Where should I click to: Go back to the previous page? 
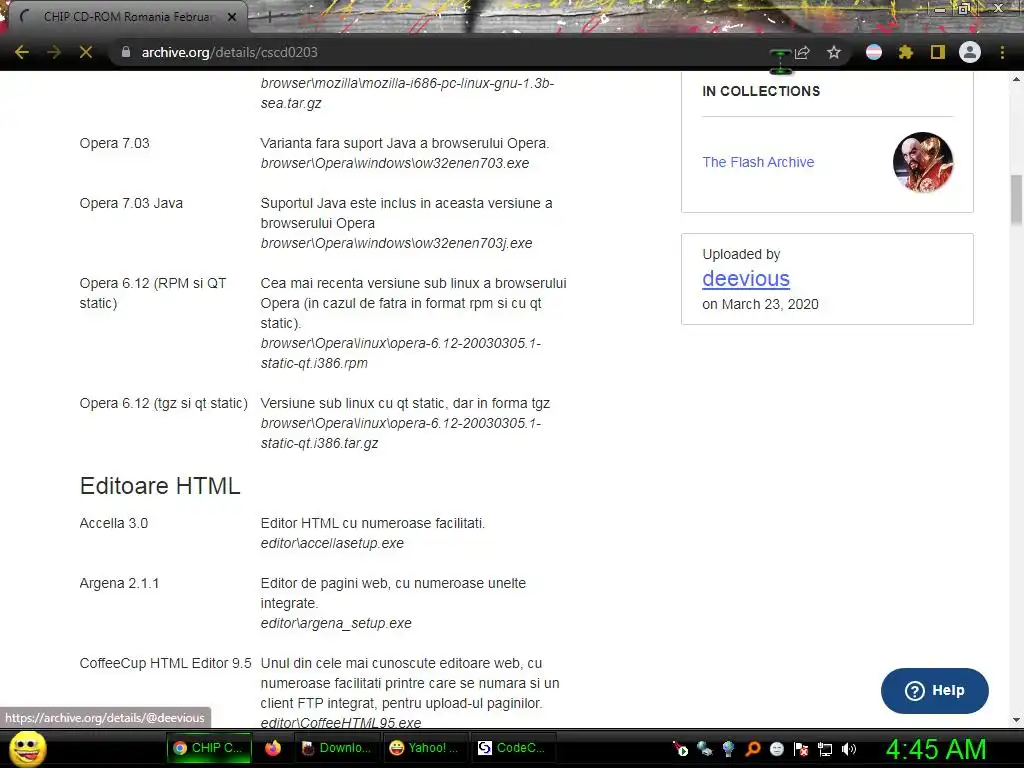[22, 52]
